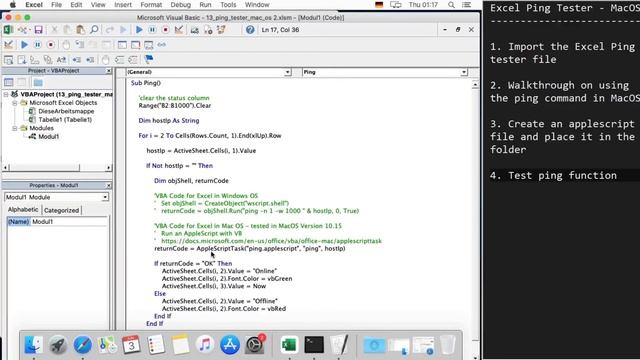Click Reset stop icon in top toolbar
The image size is (640, 360).
coord(165,30)
